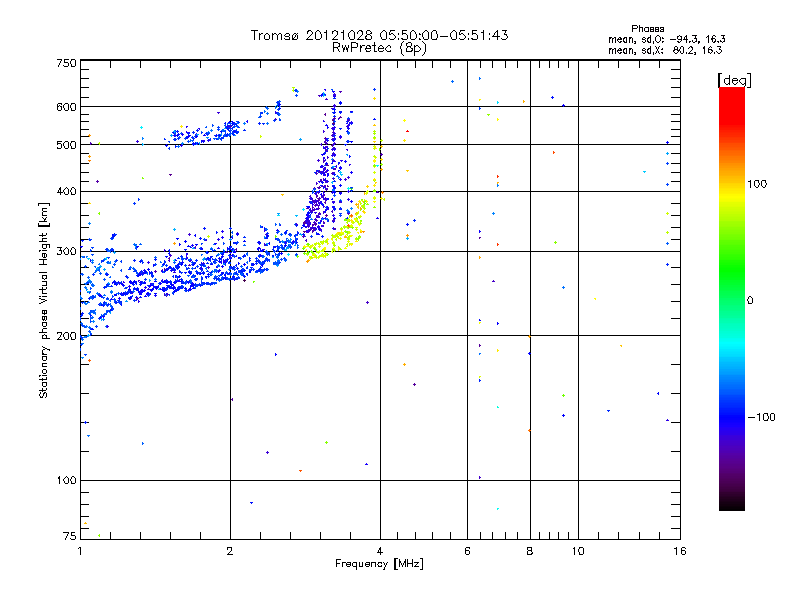This screenshot has width=800, height=600.
Task: Click the green region of the colorbar
Action: point(732,270)
